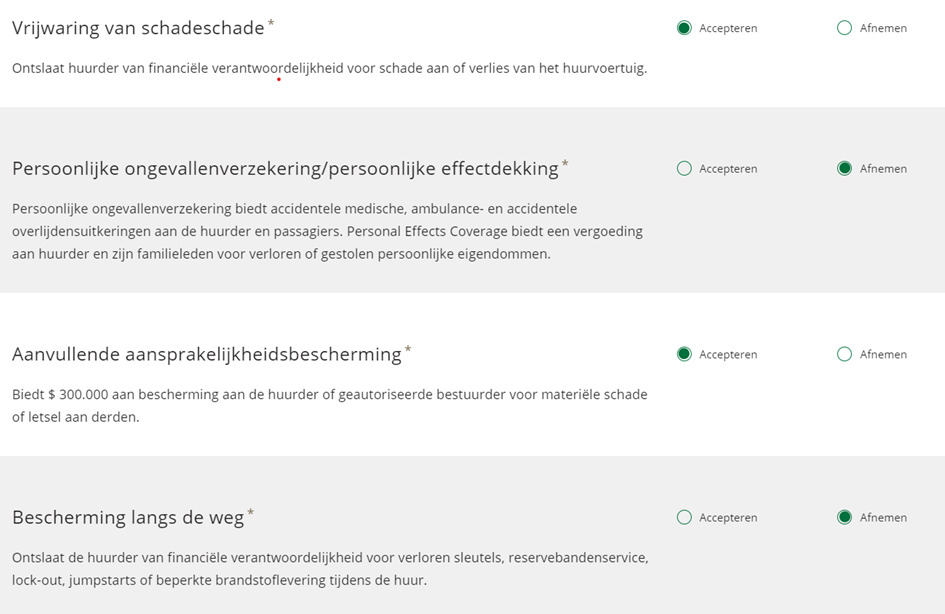Click the required asterisk after Bescherming langs de weg
Screen dimensions: 945x614
click(x=251, y=512)
